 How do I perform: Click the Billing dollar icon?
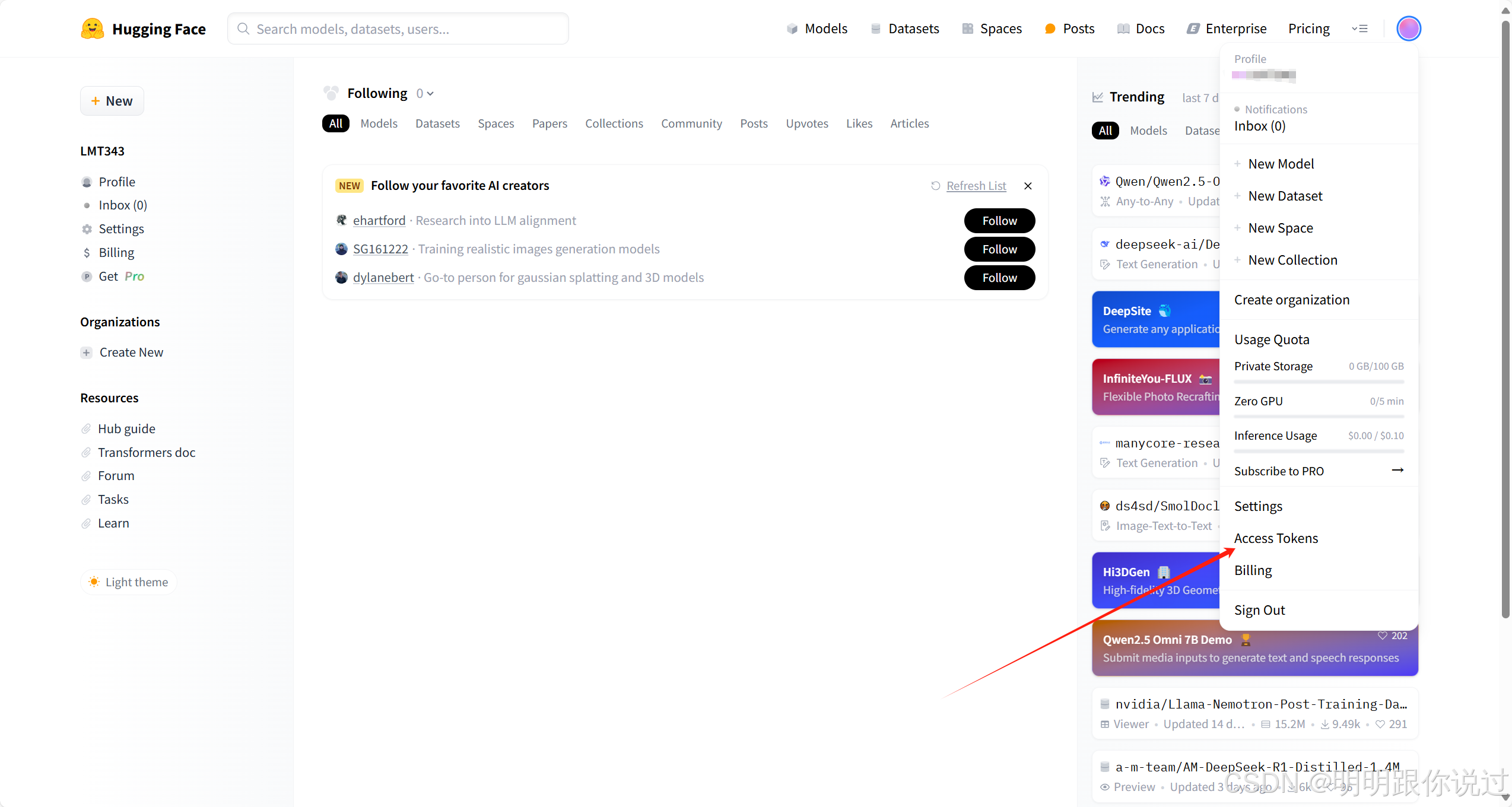87,253
